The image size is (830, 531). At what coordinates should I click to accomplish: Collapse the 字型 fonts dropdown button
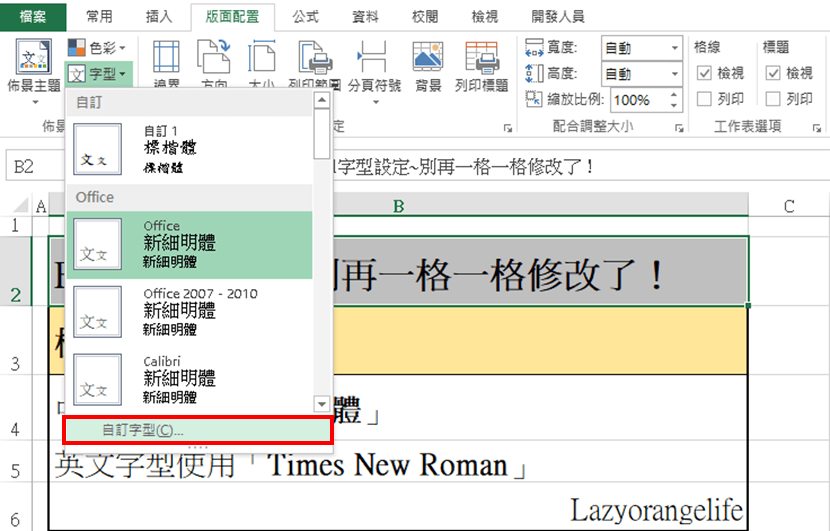98,73
